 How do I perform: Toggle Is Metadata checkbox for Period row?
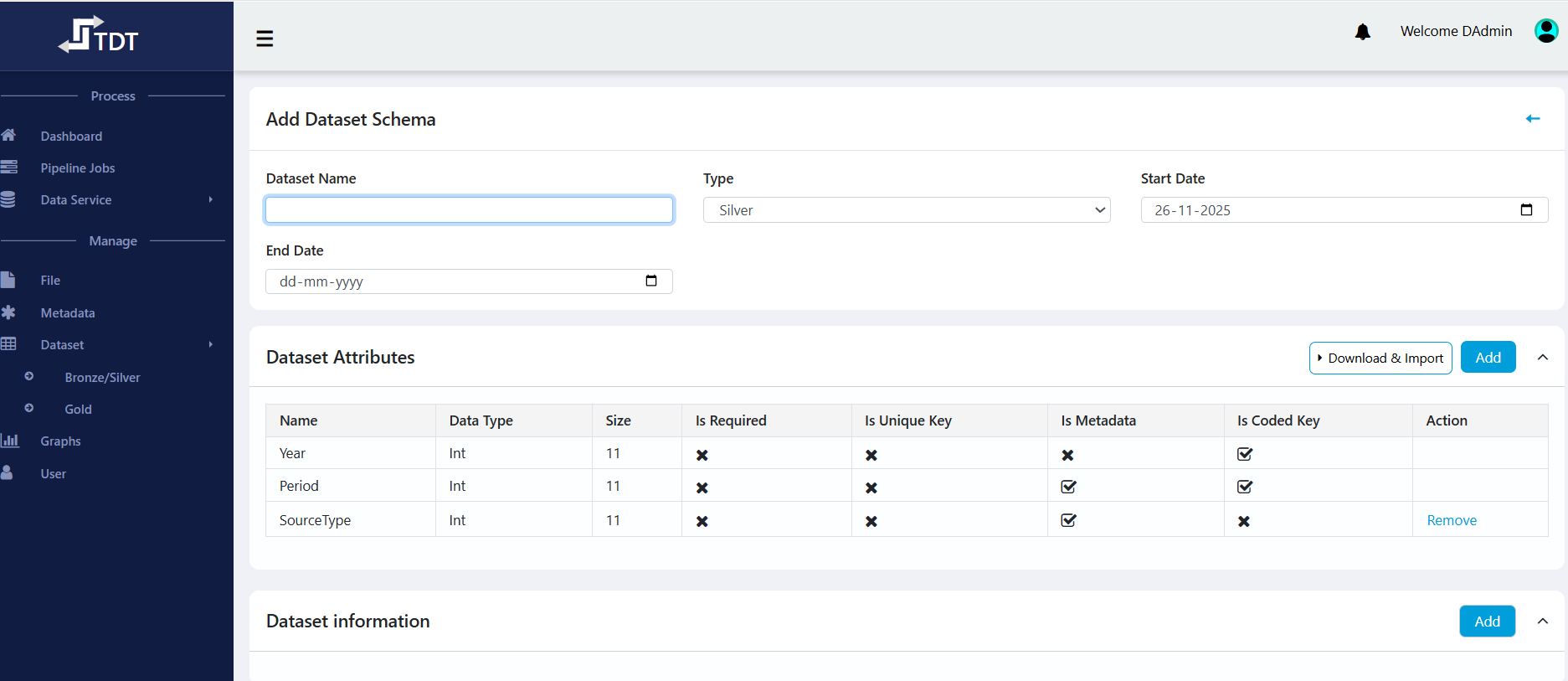coord(1068,487)
